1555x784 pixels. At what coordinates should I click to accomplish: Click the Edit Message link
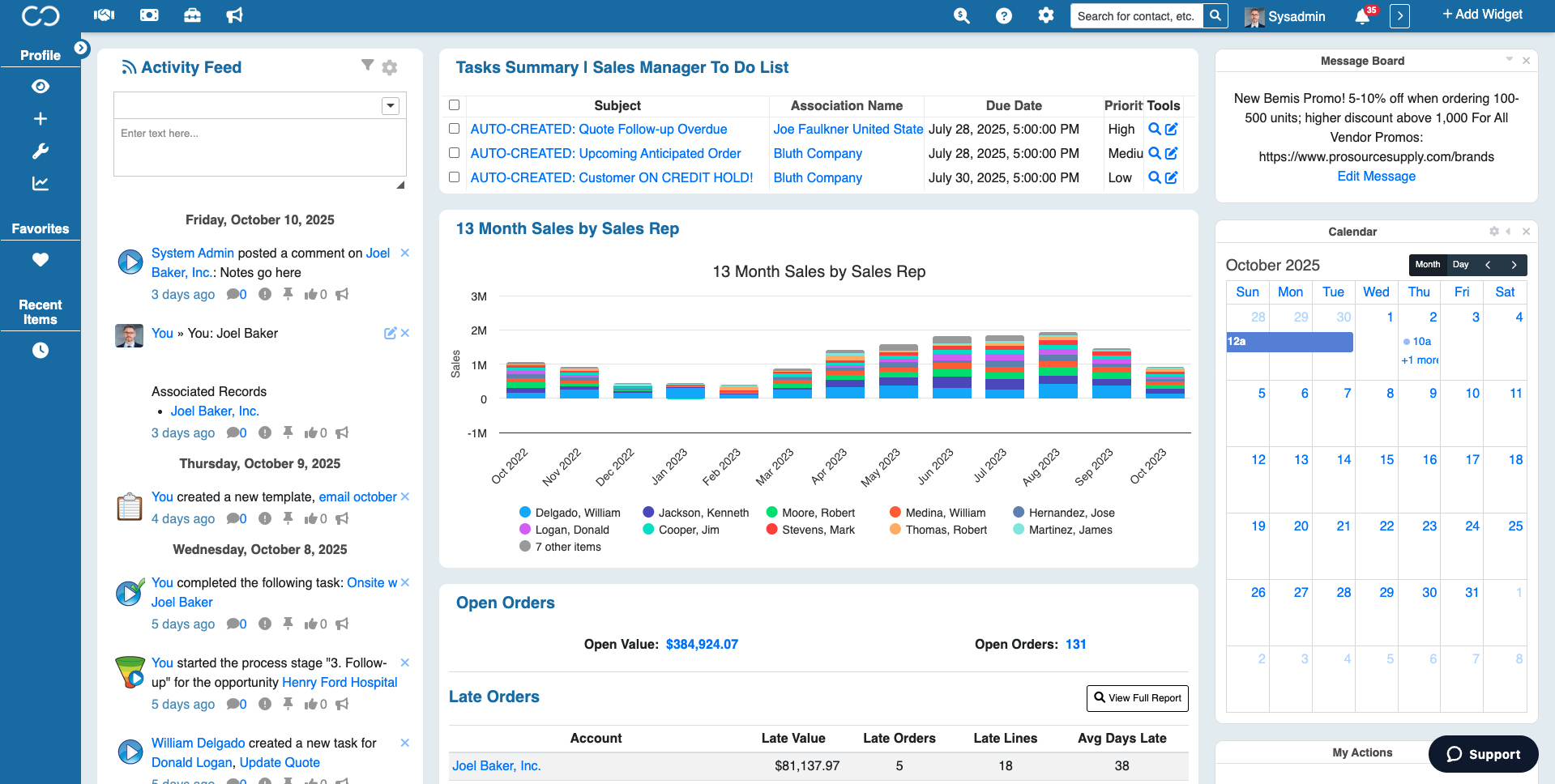(x=1376, y=177)
